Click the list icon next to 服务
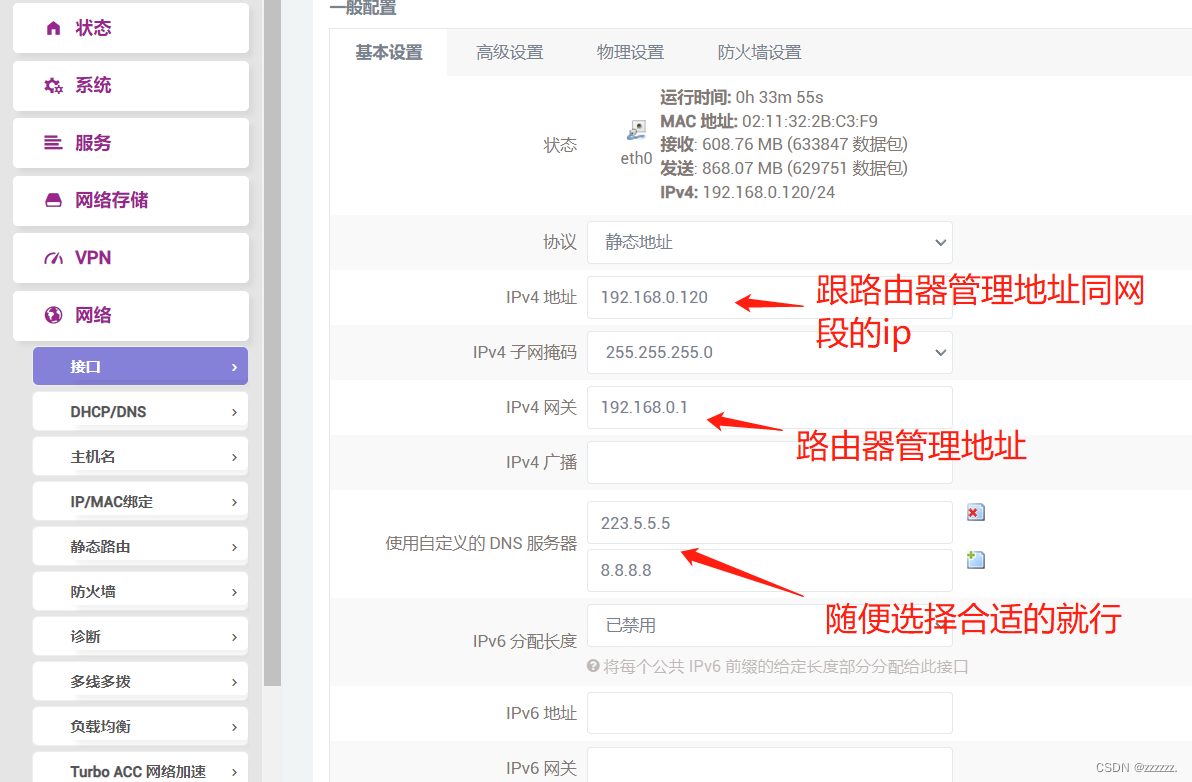 [x=53, y=143]
